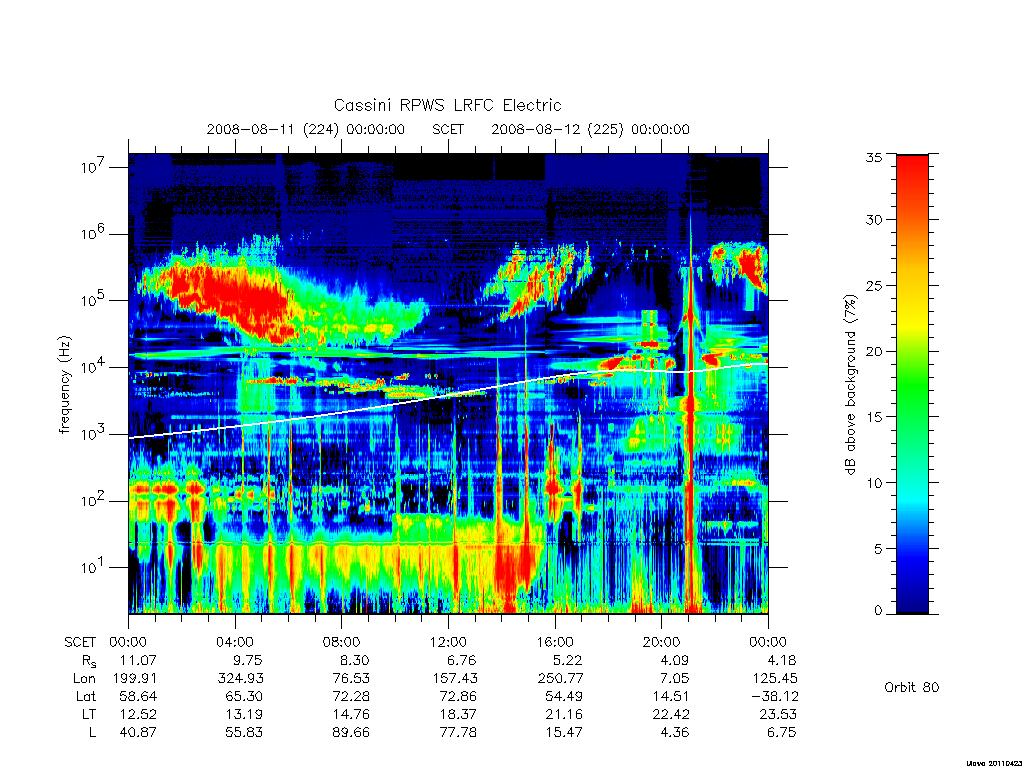Click the title 'Cassini RPWS LRFC Electric'
Screen dimensions: 1024x768
pos(447,105)
